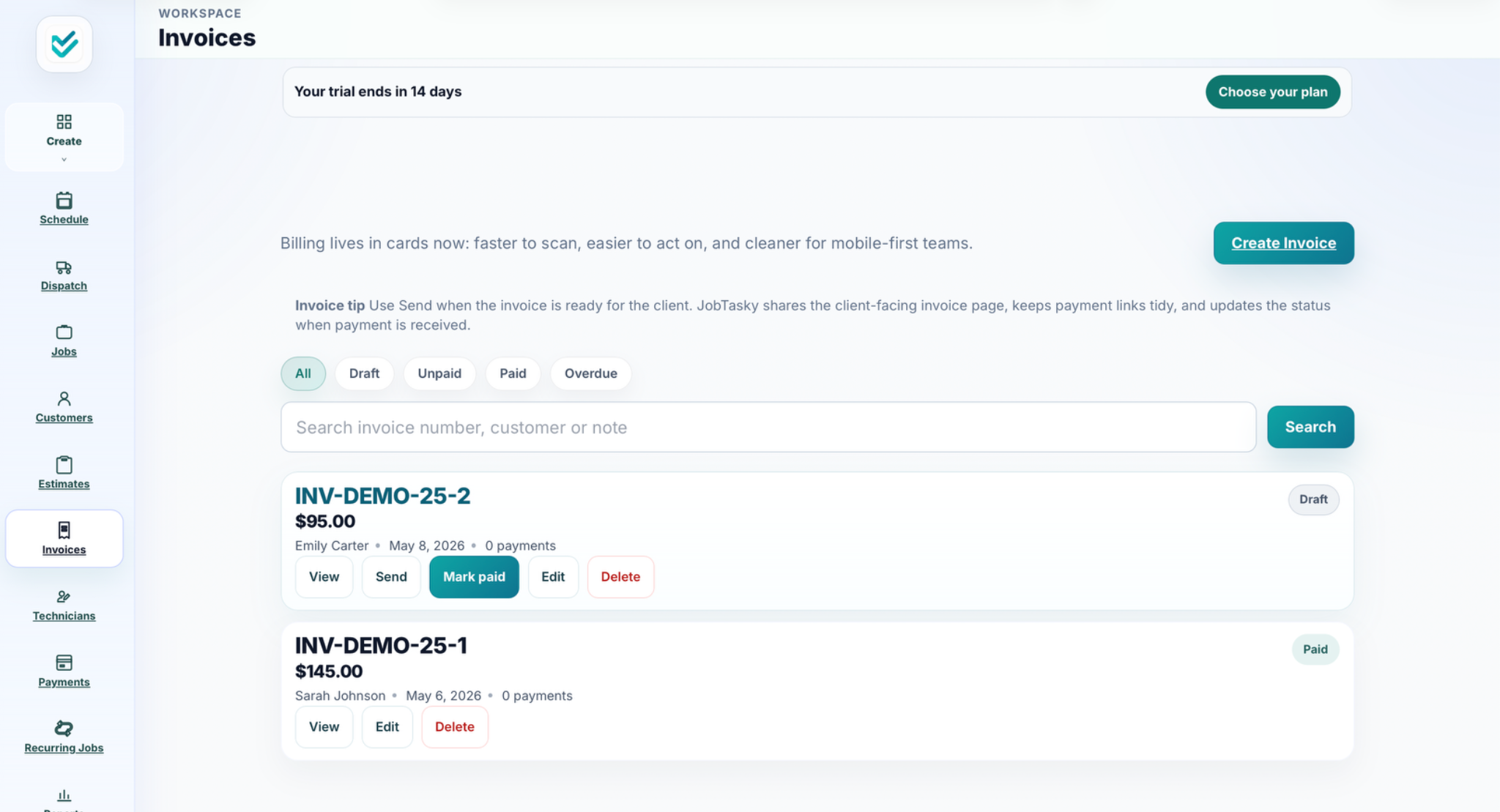Expand the Create menu chevron
The image size is (1500, 812).
point(64,160)
